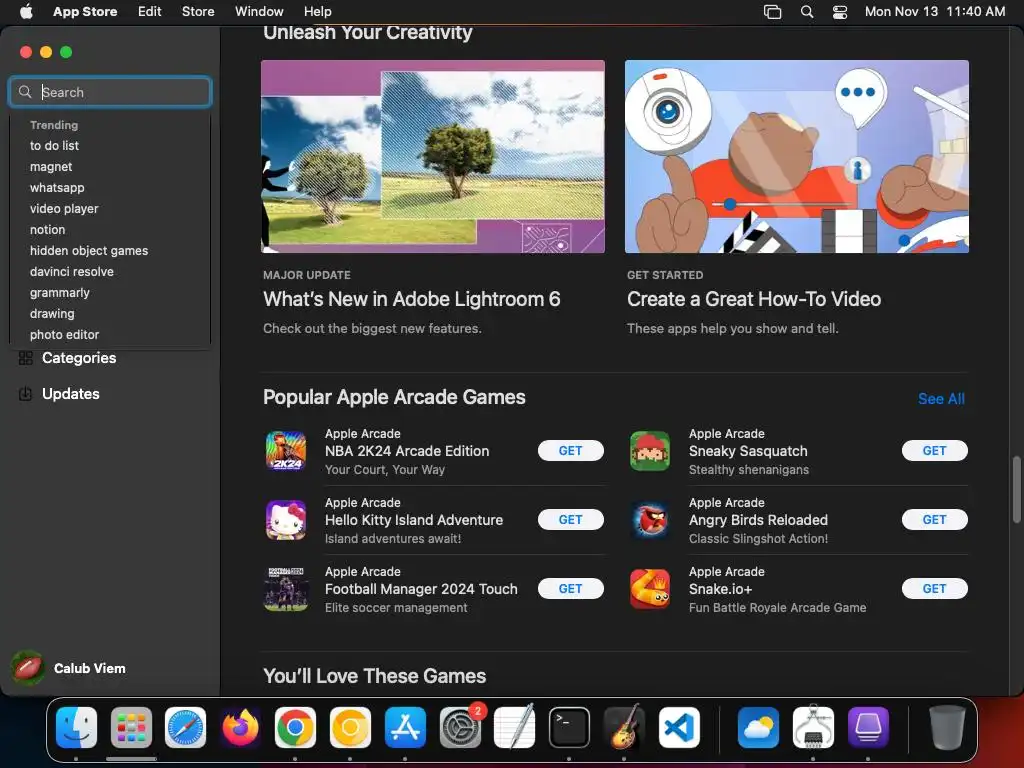Open Terminal from the Dock
1024x768 pixels.
[569, 727]
